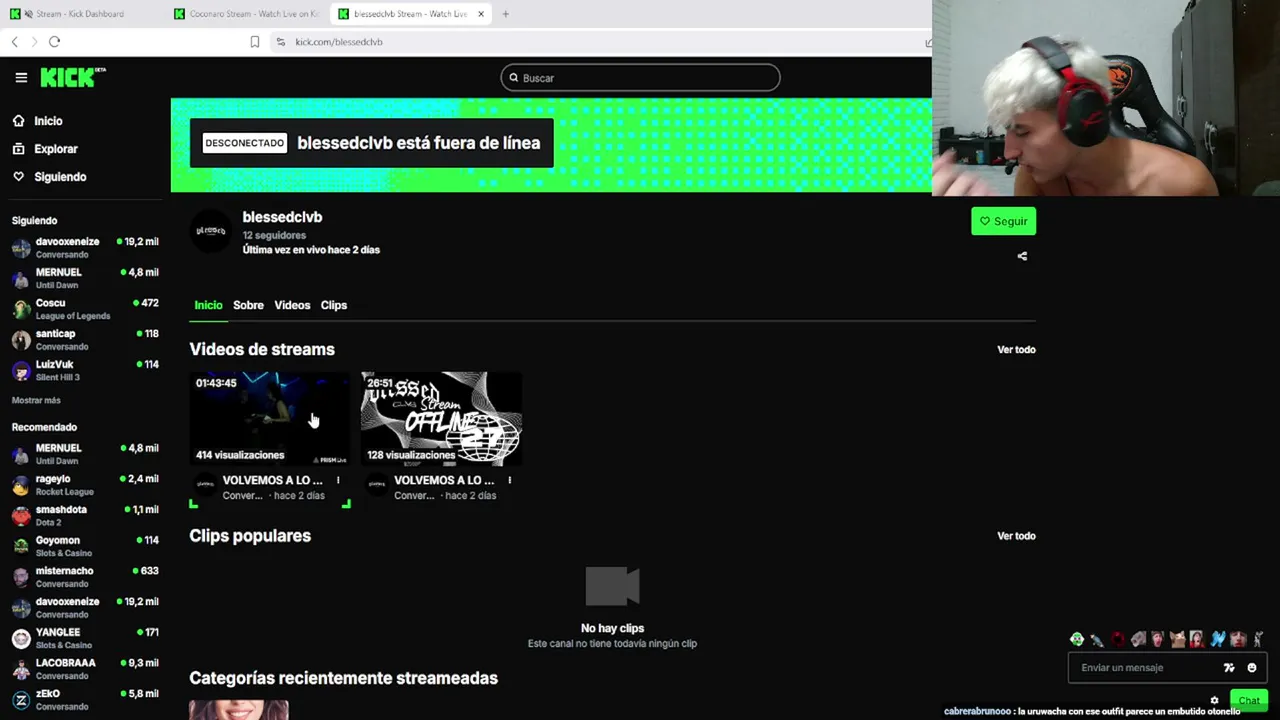
Task: Open options menu of the 414-views video
Action: coord(338,481)
